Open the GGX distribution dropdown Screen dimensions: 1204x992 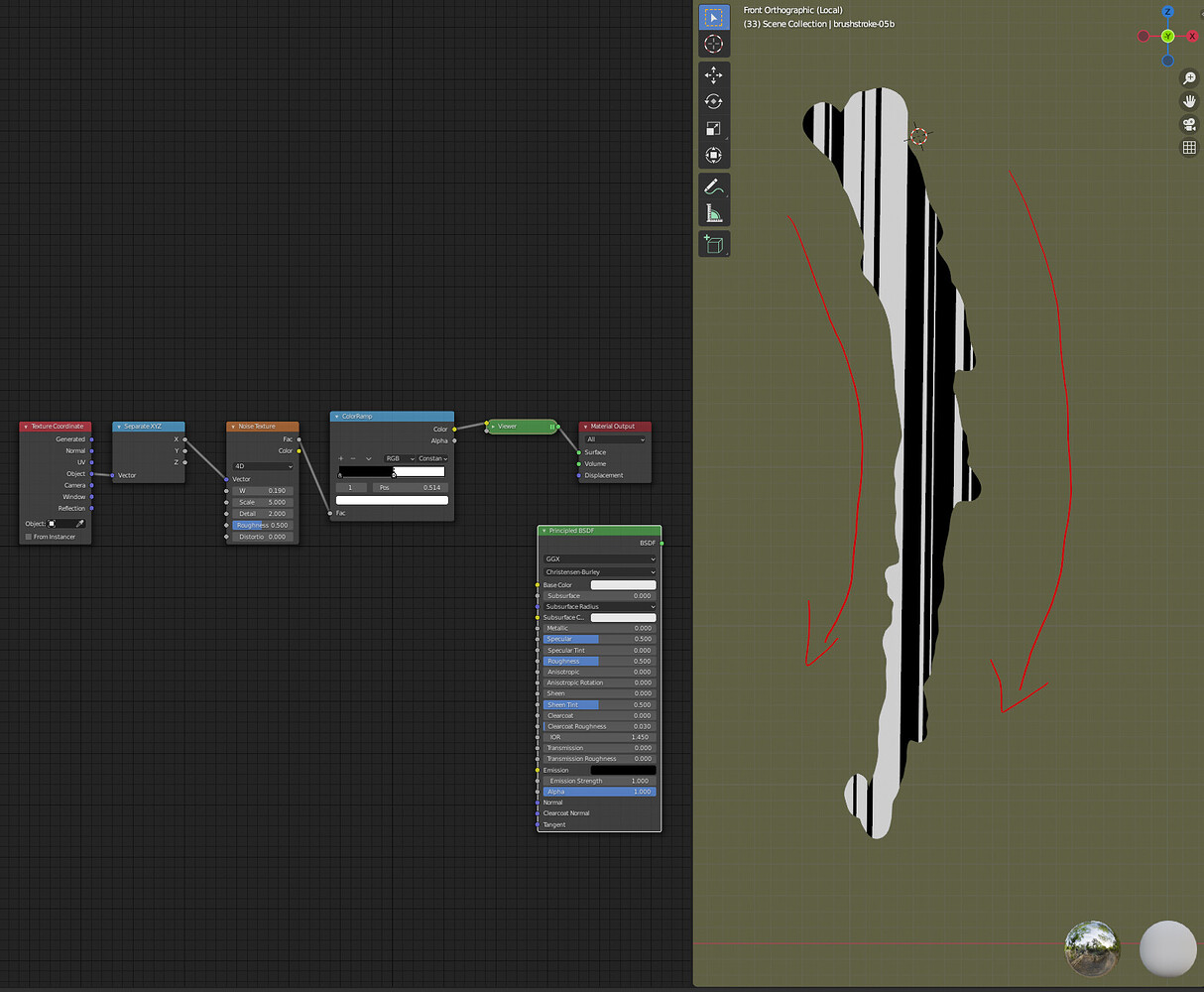(599, 558)
